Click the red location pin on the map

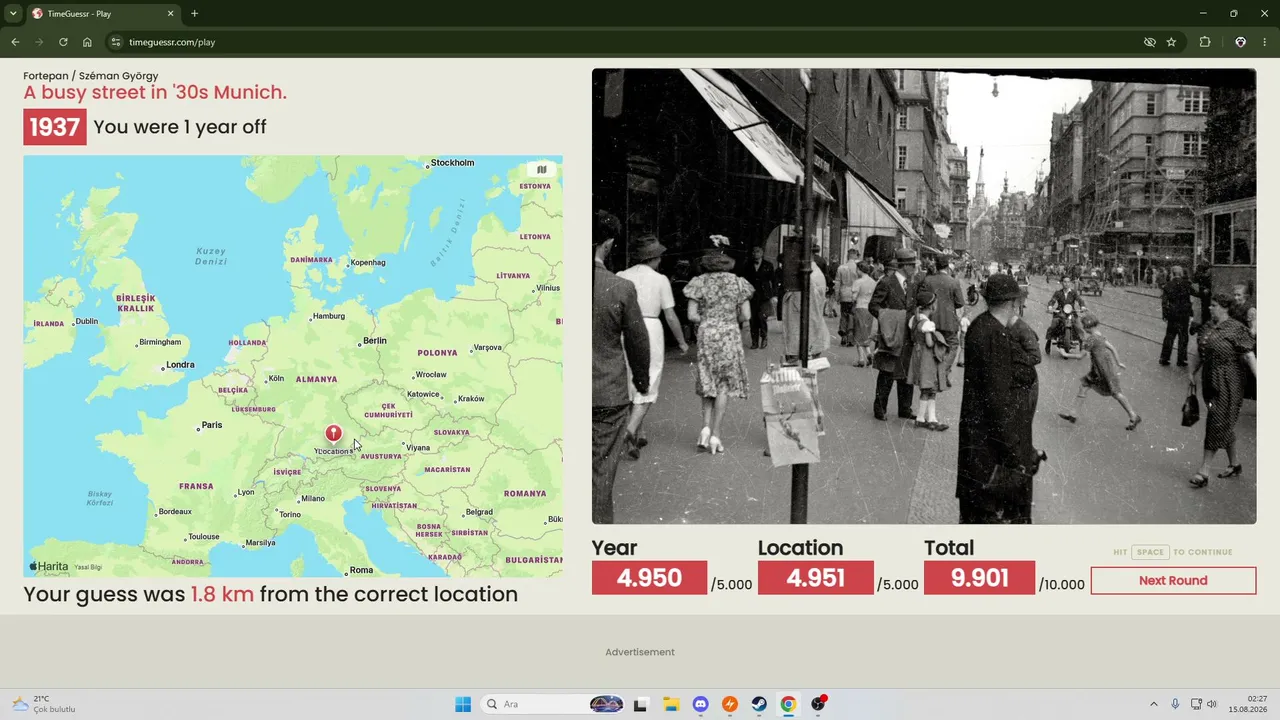point(333,433)
